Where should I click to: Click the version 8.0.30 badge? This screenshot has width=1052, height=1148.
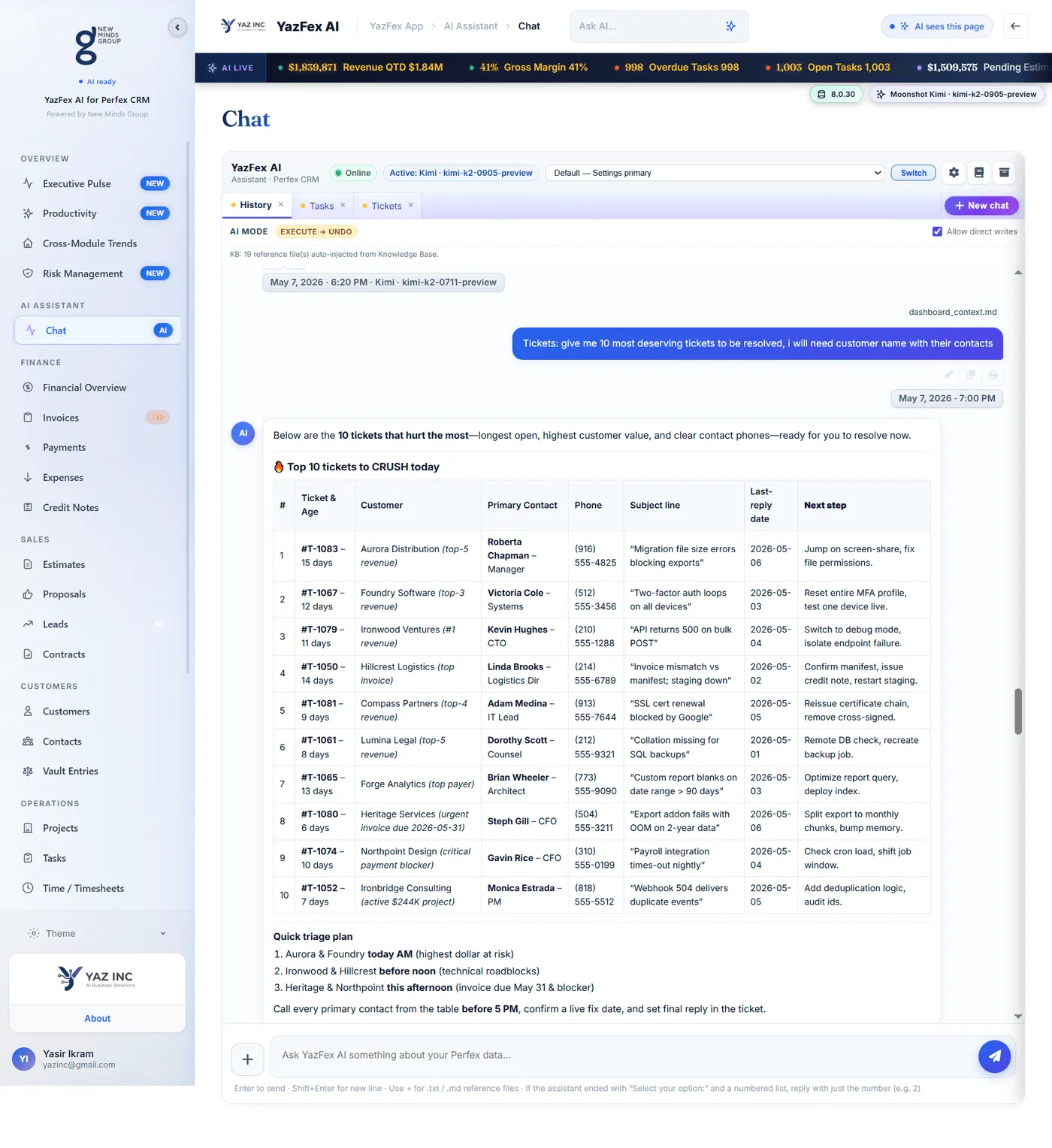pos(836,95)
